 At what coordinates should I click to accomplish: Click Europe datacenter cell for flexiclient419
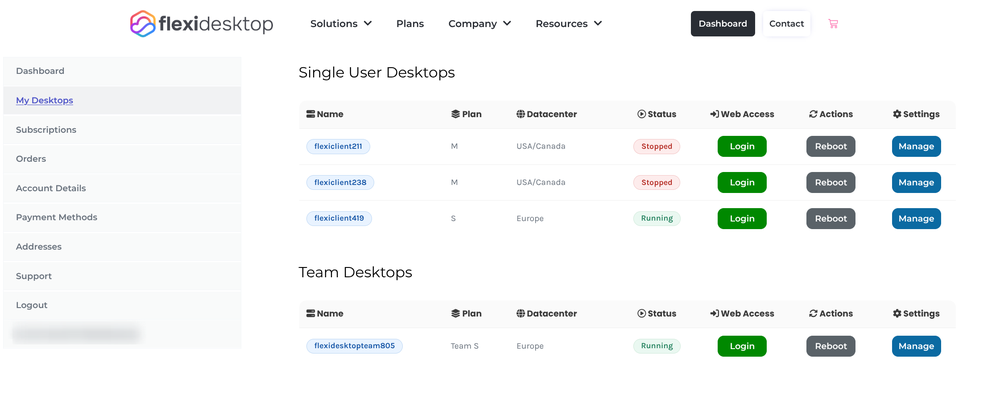pyautogui.click(x=530, y=218)
